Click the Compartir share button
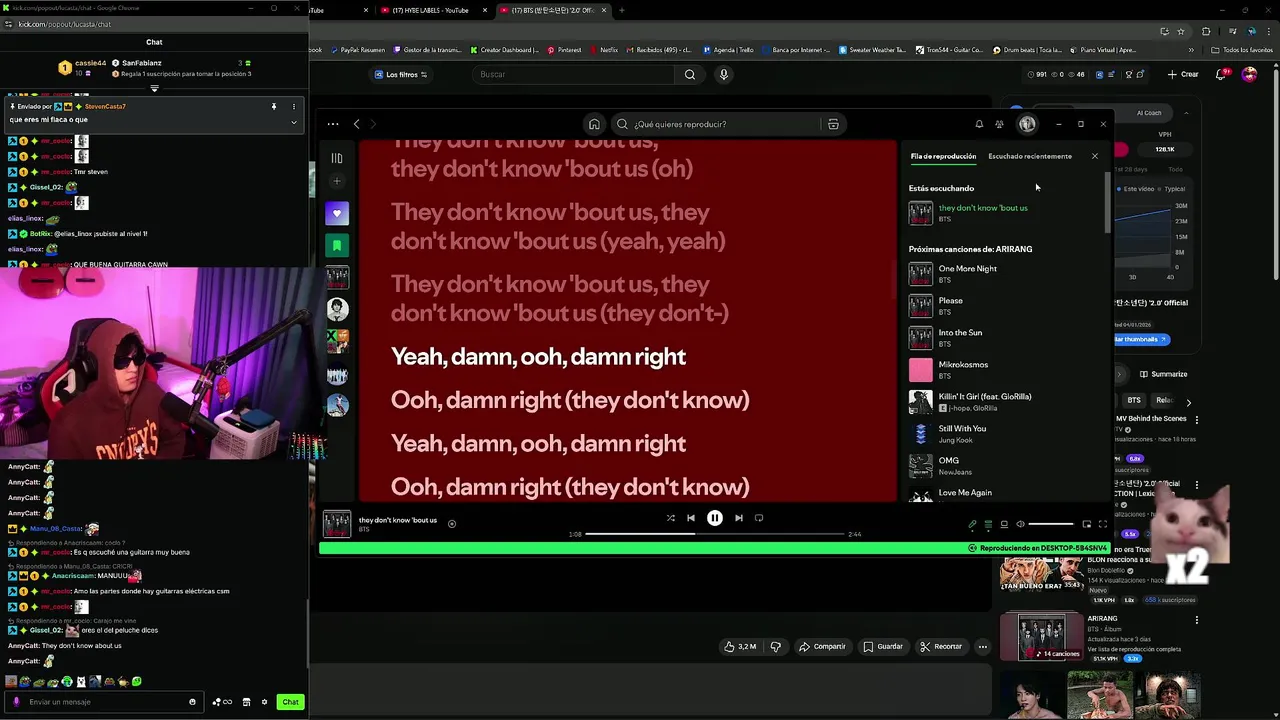Viewport: 1280px width, 720px height. 821,646
